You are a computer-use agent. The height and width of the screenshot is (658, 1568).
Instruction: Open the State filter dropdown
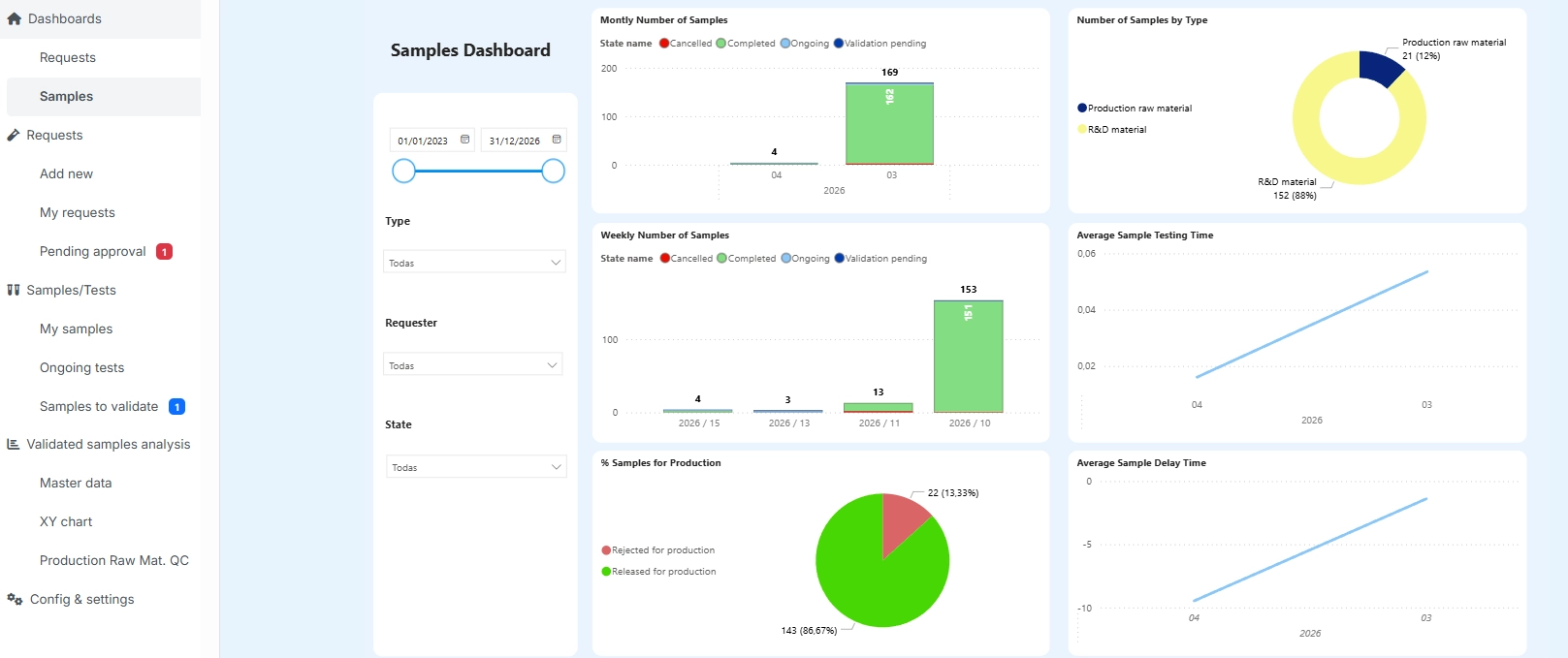pos(476,467)
